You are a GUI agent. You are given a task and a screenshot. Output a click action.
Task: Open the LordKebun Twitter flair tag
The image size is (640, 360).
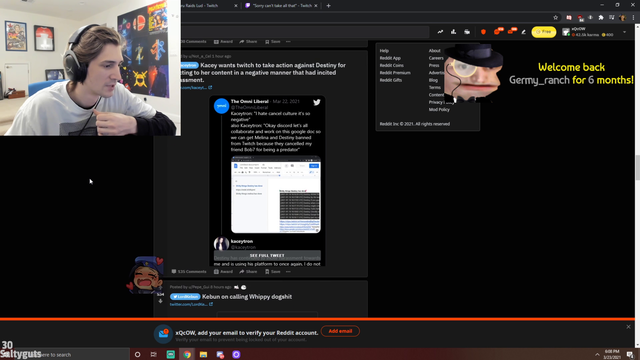point(185,297)
